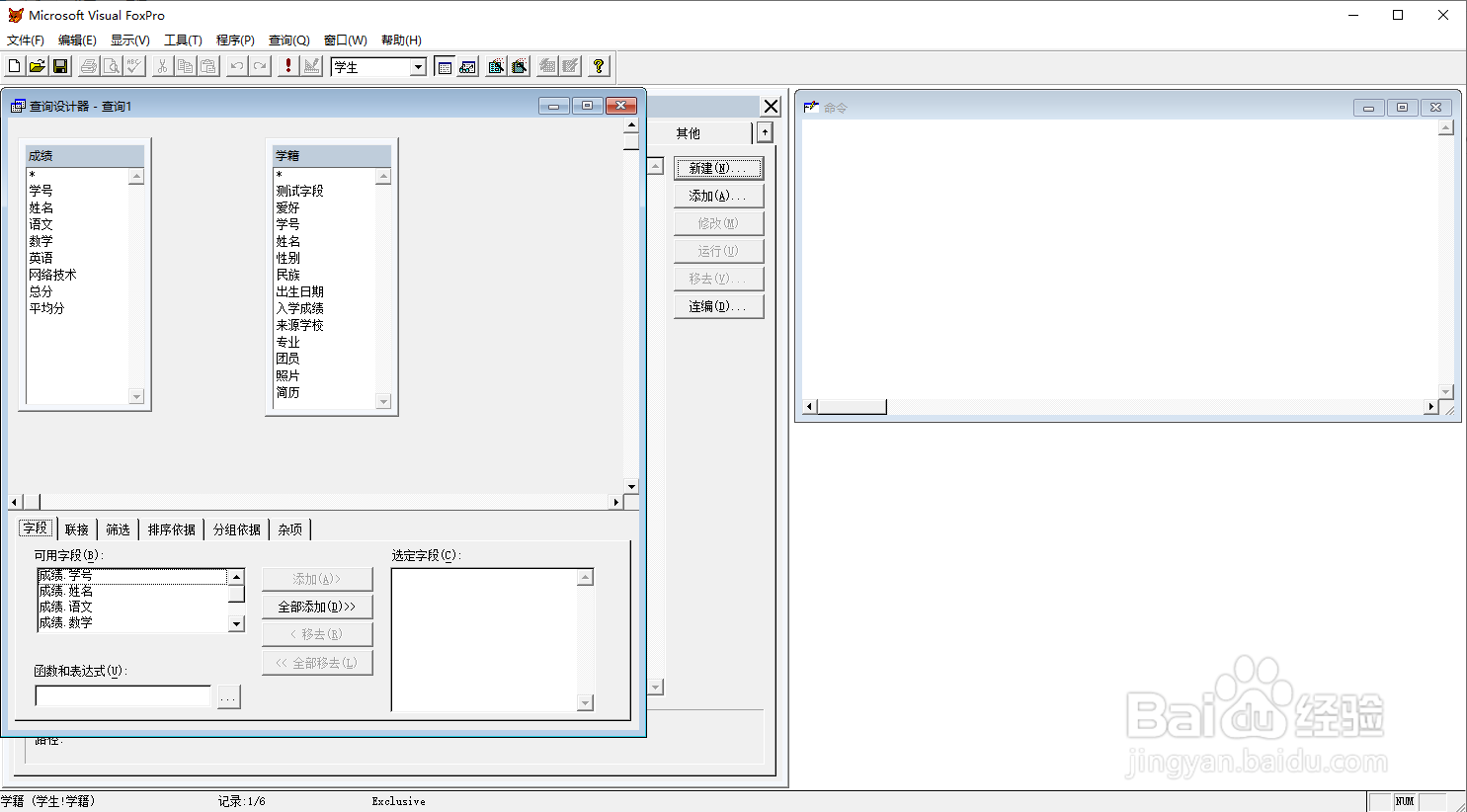Save using the floppy disk icon
This screenshot has height=812, width=1467.
pyautogui.click(x=60, y=66)
